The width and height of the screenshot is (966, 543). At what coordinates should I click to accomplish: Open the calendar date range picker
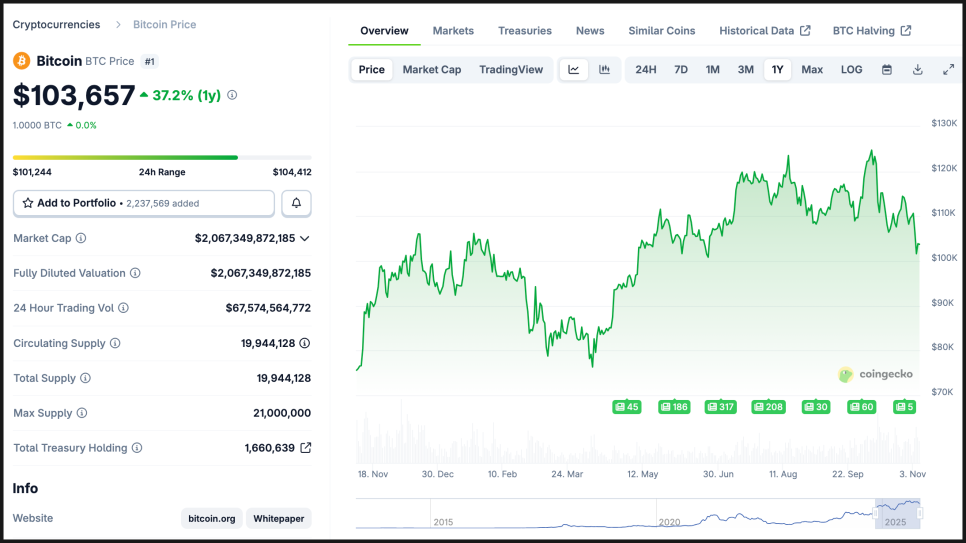click(x=887, y=70)
